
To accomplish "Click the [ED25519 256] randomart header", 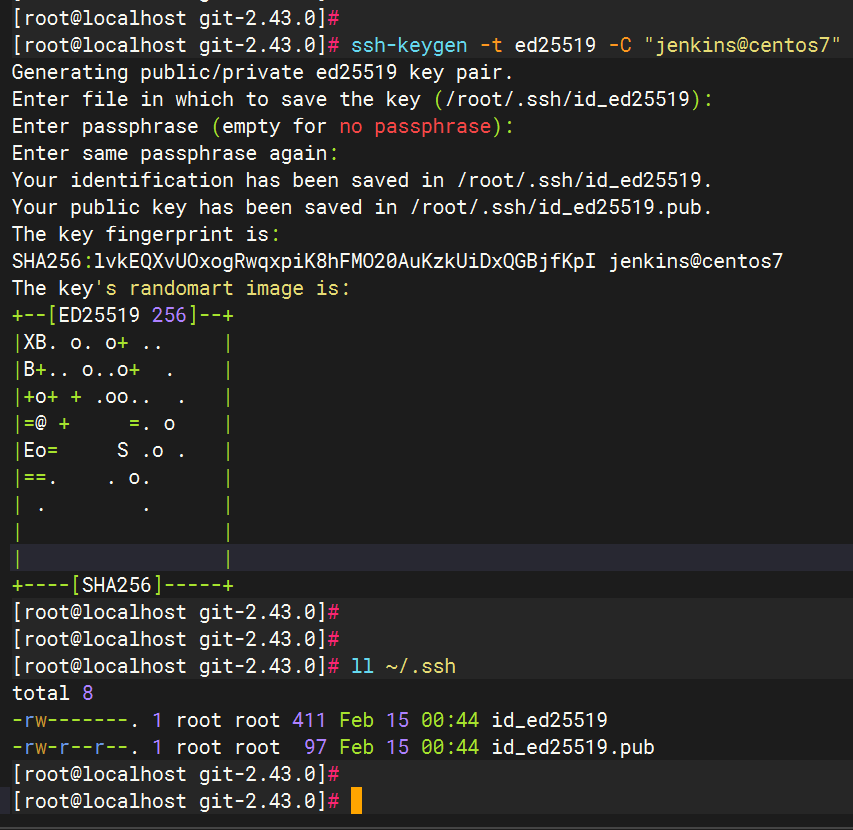I will coord(123,315).
